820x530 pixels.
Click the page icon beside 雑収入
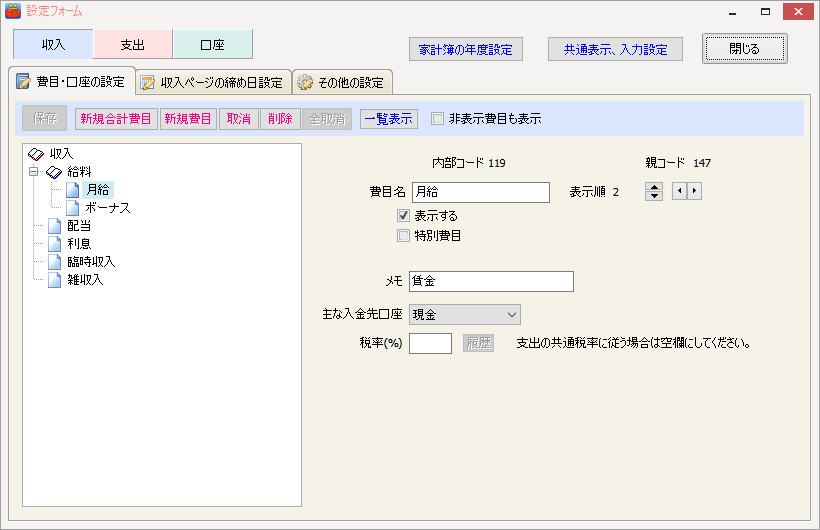tap(54, 280)
